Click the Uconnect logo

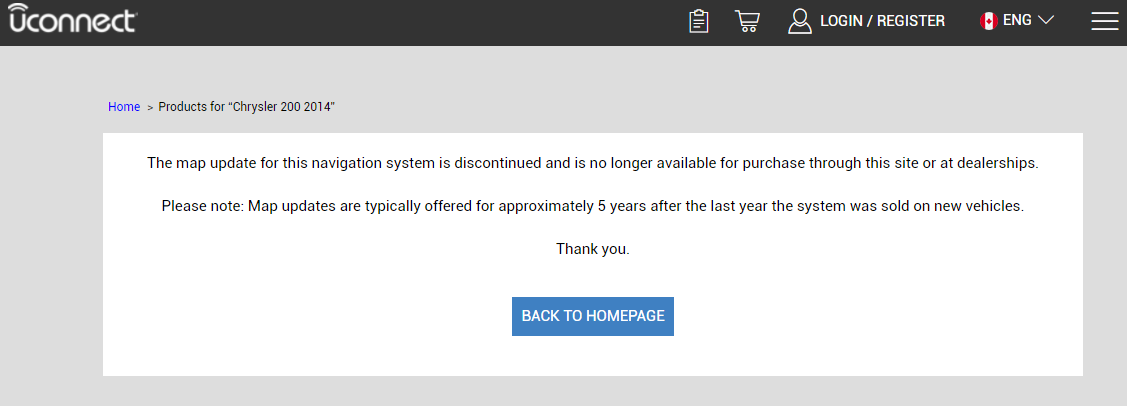(72, 18)
